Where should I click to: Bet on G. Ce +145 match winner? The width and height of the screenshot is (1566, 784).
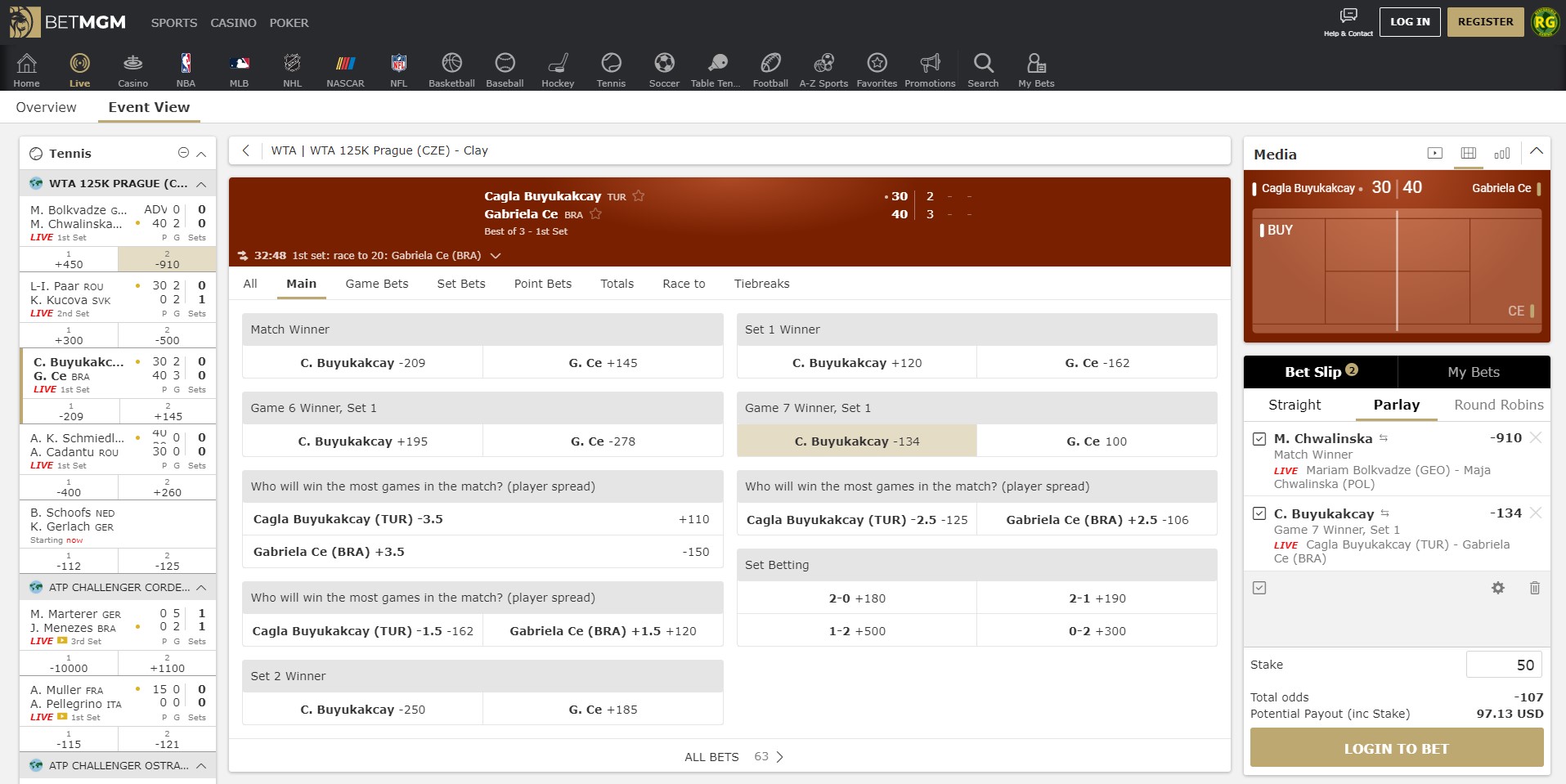pos(603,363)
